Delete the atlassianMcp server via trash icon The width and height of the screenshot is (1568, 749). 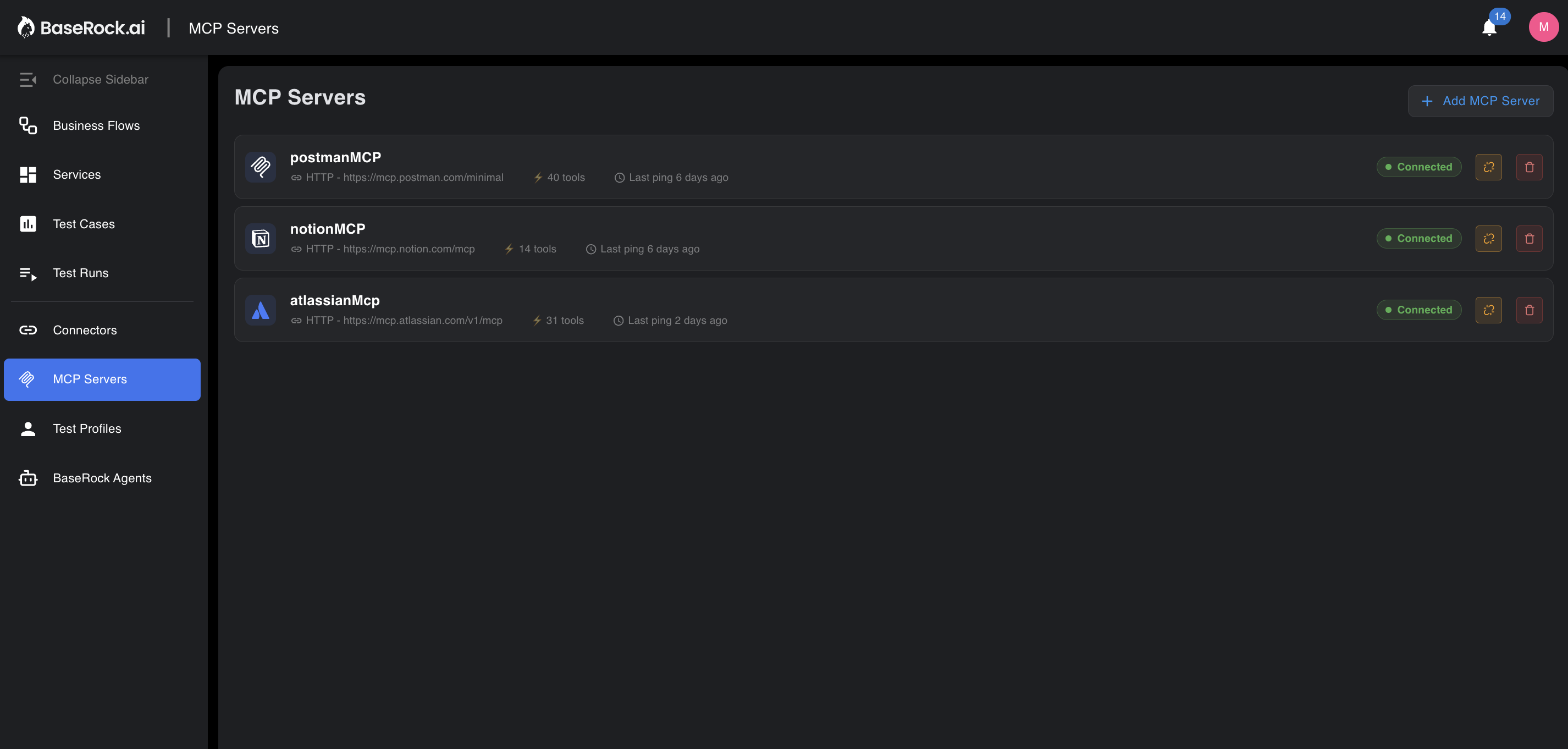click(1530, 310)
